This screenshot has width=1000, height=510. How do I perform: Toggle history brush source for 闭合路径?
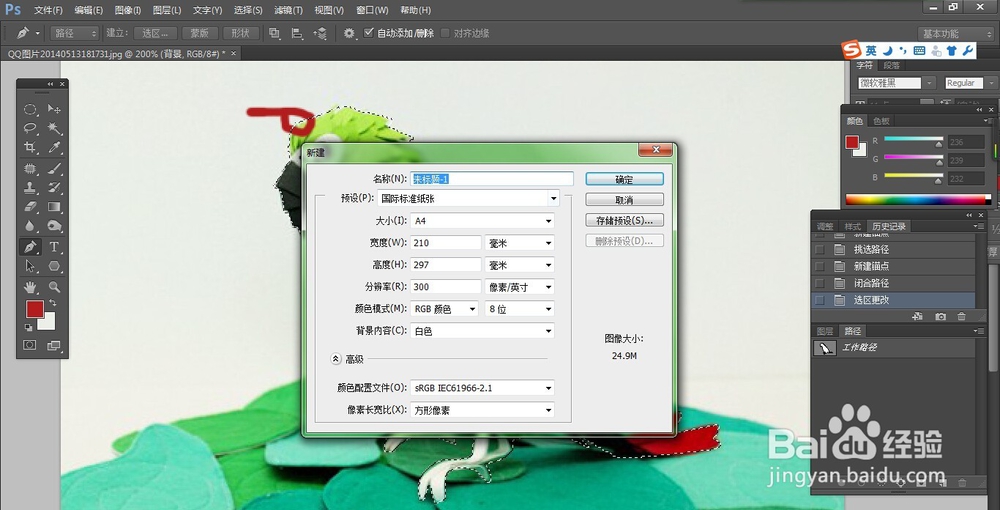tap(820, 283)
